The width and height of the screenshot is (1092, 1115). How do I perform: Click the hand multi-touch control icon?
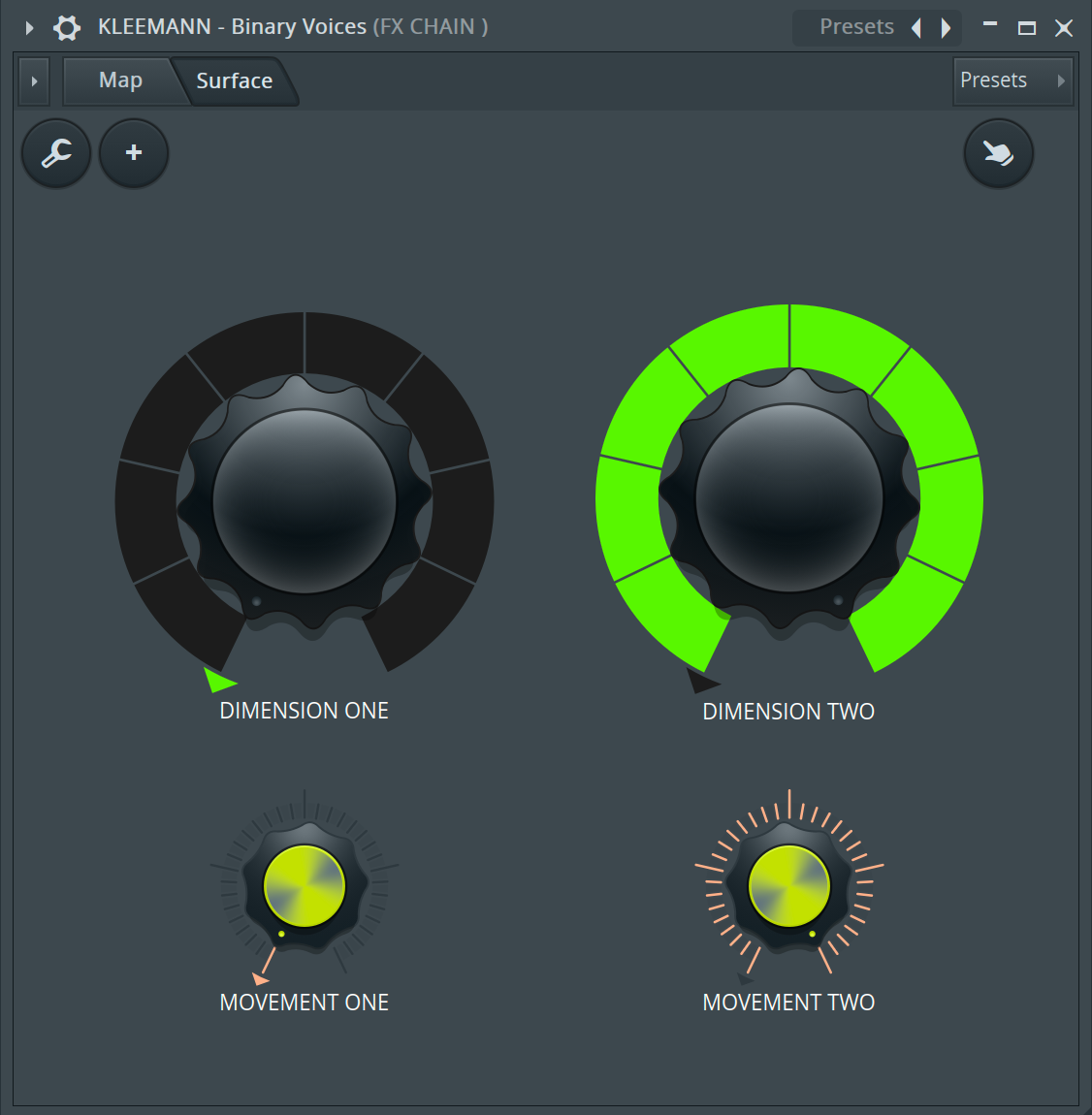click(x=998, y=153)
